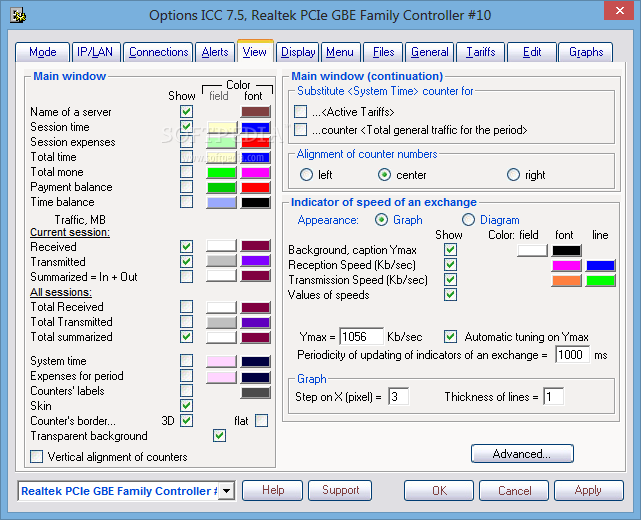Go to the Connections tab

point(158,52)
